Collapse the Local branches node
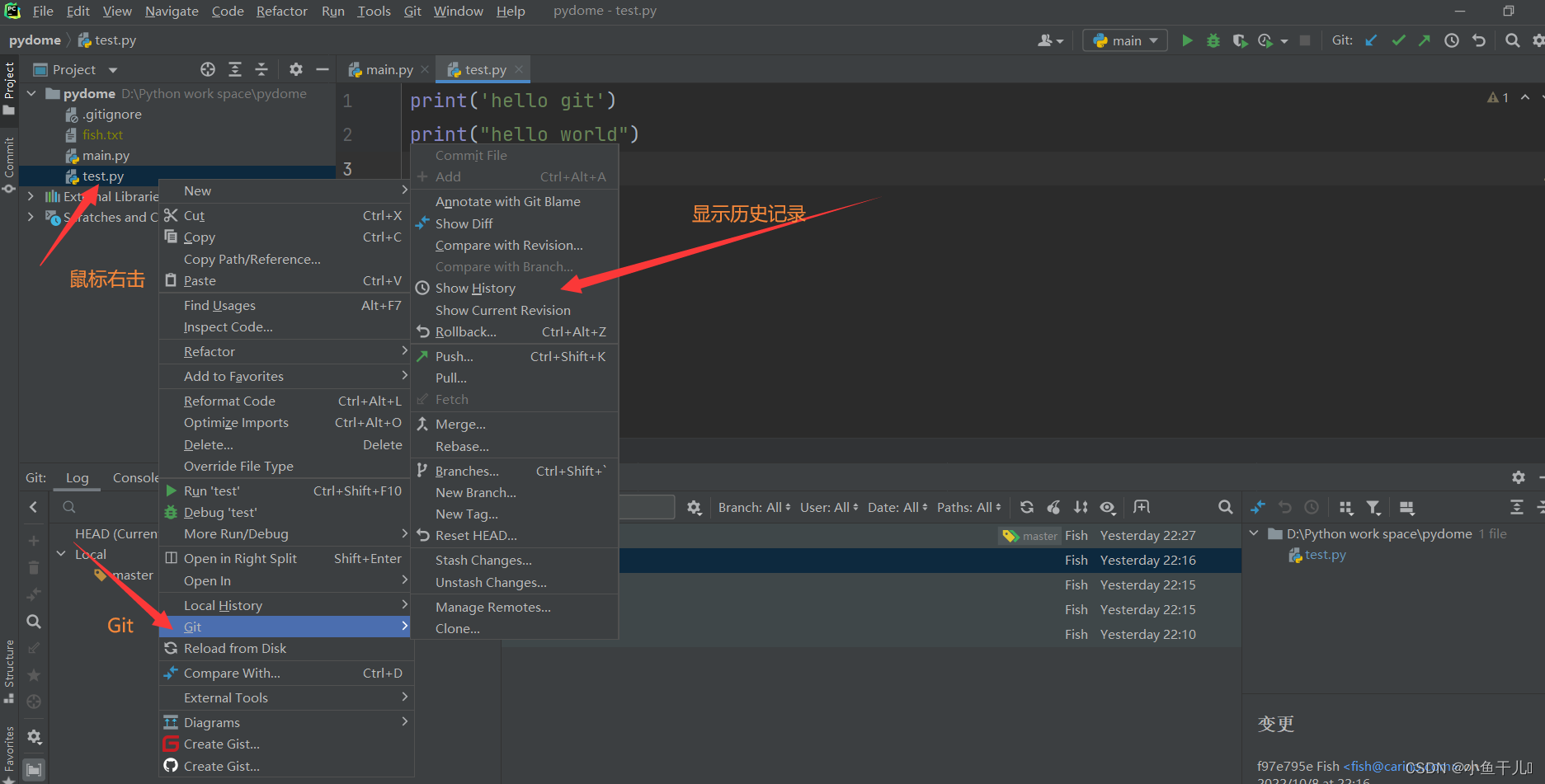The width and height of the screenshot is (1545, 784). pyautogui.click(x=60, y=554)
